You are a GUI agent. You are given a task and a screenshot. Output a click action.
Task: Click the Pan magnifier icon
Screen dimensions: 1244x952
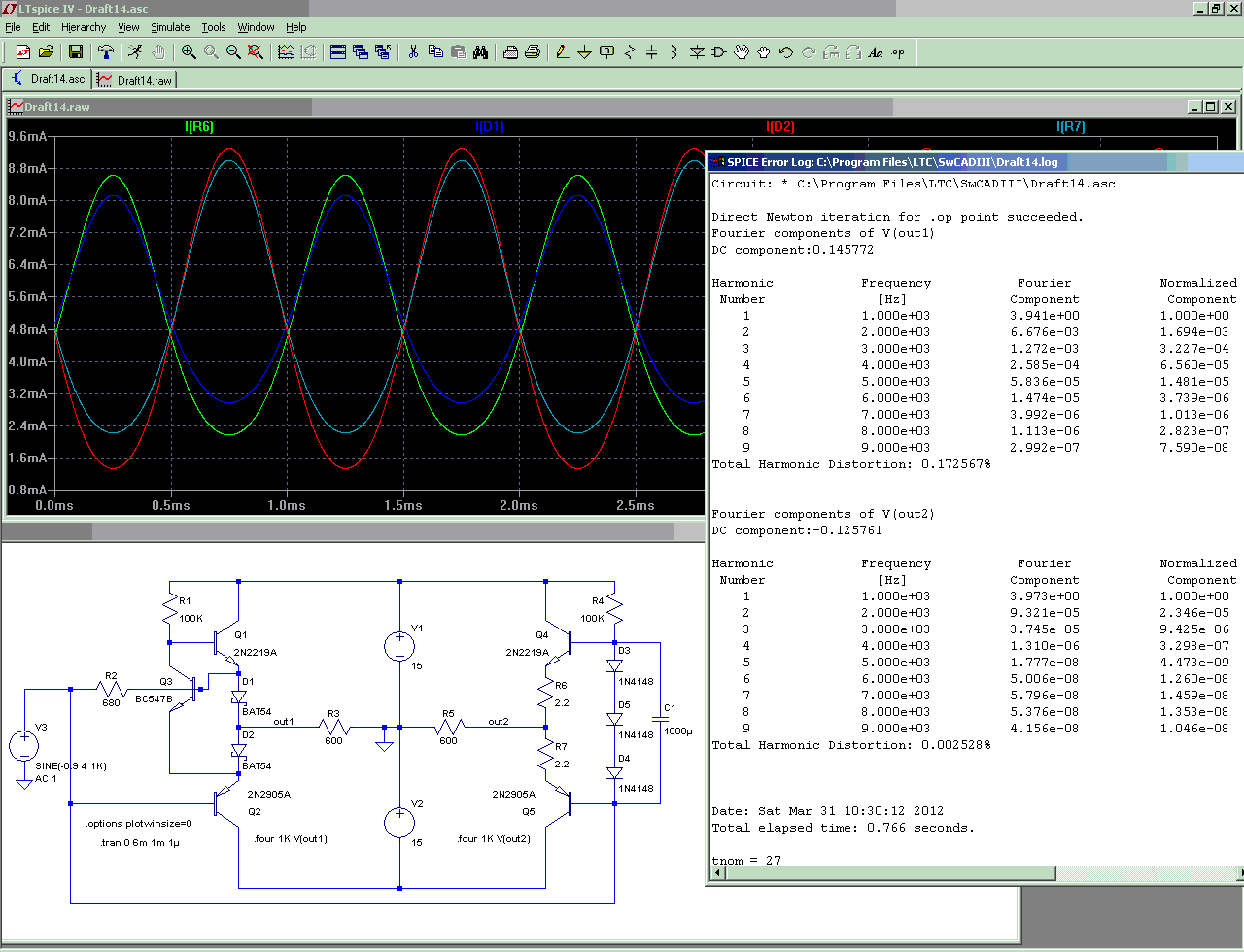tap(211, 52)
